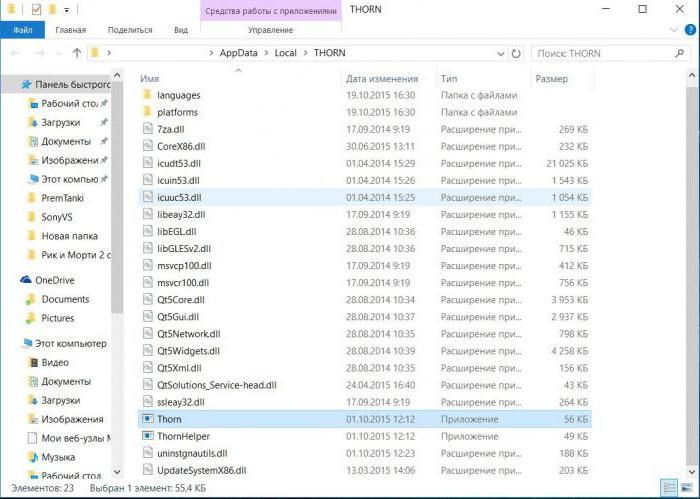Click the New folder icon in title bar
Image resolution: width=700 pixels, height=499 pixels.
(52, 9)
